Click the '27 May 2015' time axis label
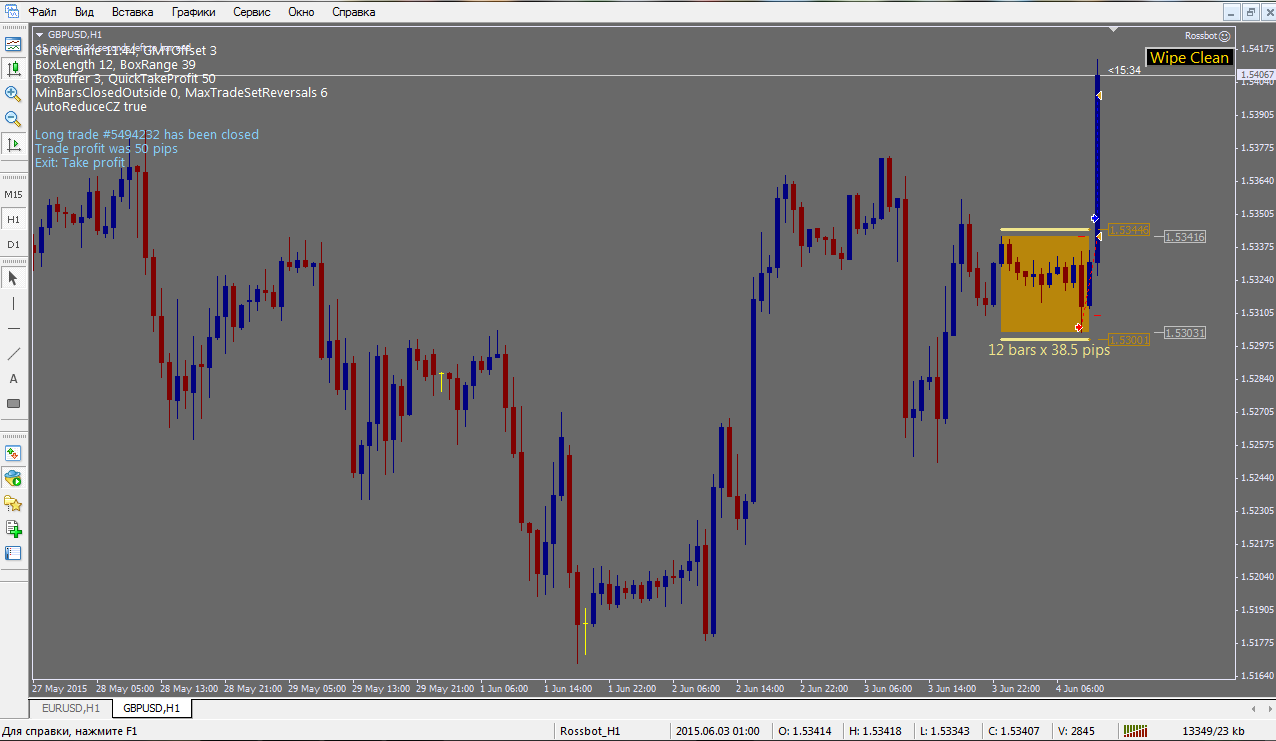1276x741 pixels. (59, 689)
